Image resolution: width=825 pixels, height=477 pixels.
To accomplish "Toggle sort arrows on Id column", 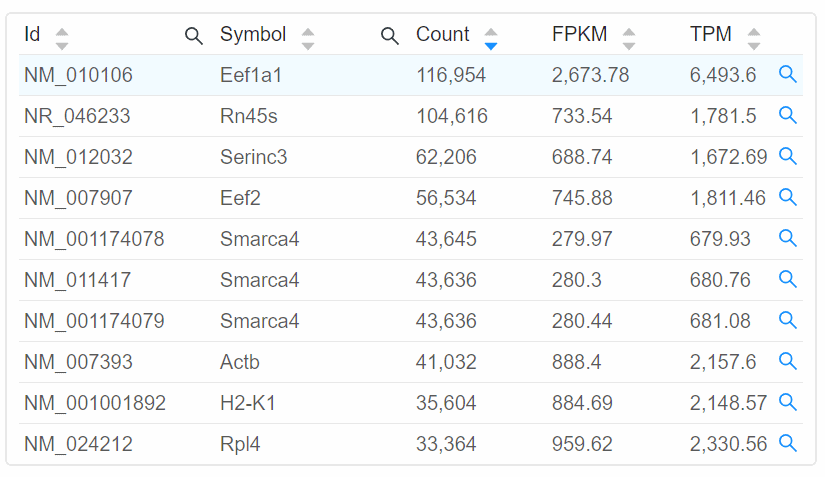I will [62, 39].
